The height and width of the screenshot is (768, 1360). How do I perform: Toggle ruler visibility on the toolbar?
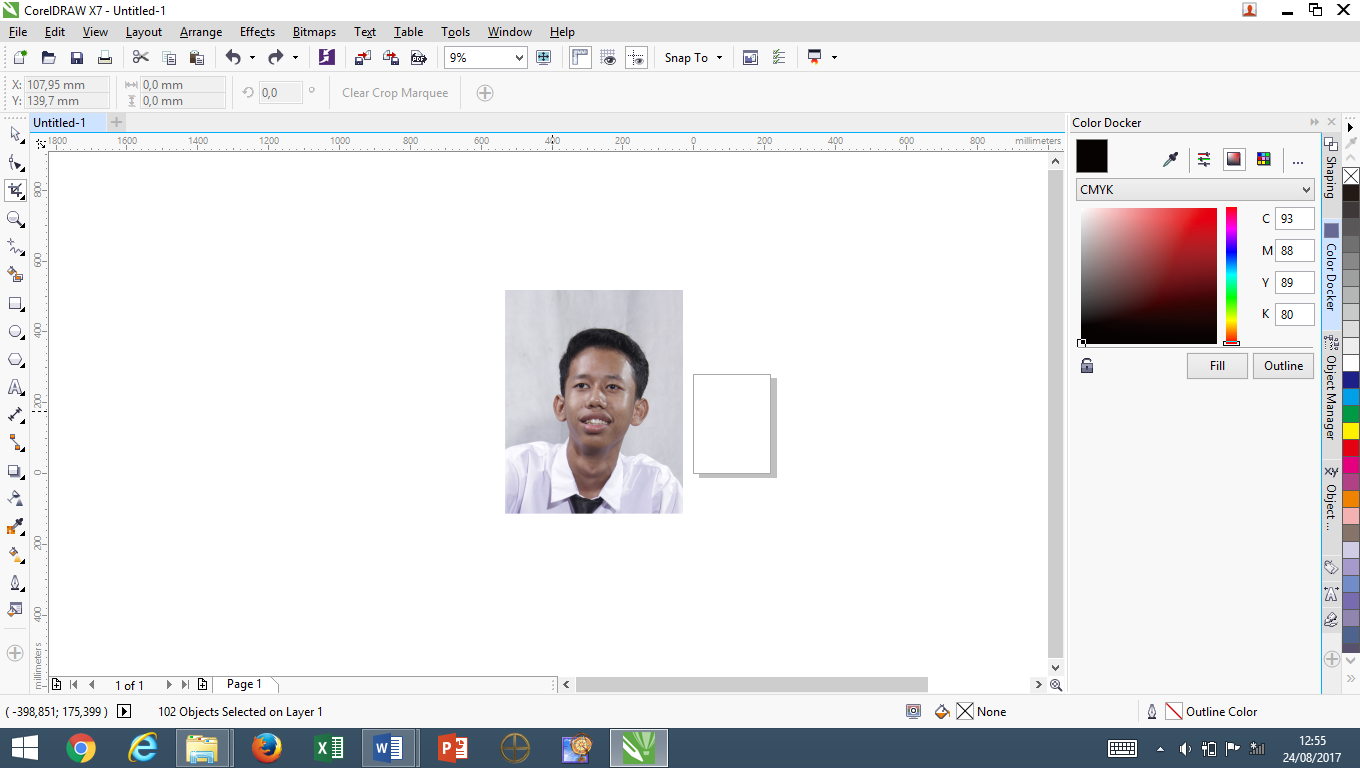pyautogui.click(x=580, y=57)
